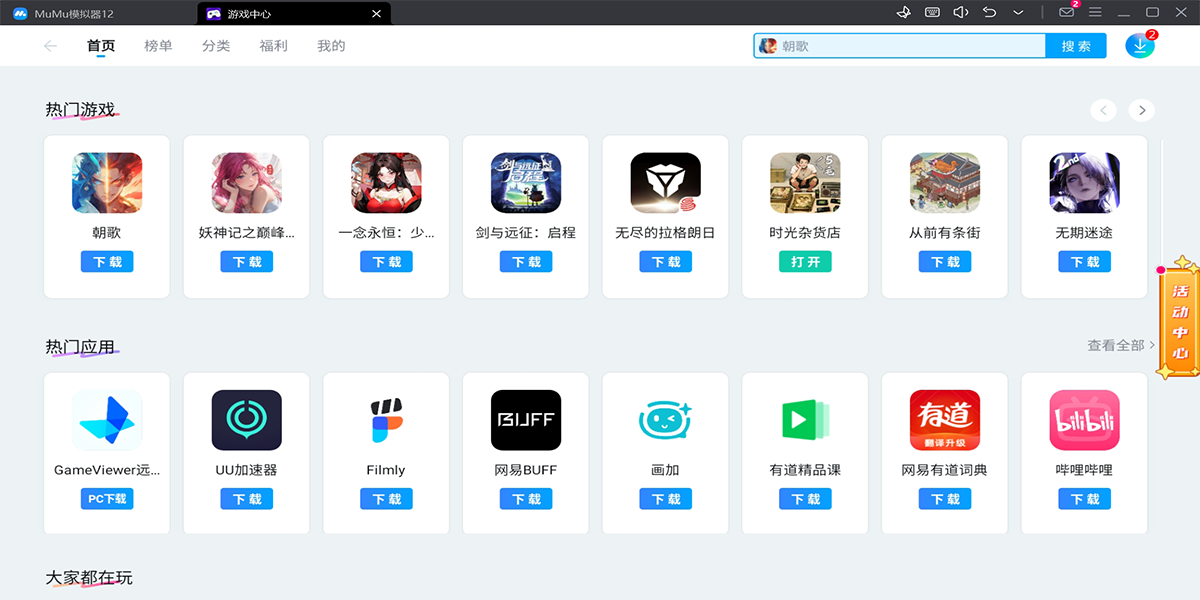
Task: Switch to the 榜单 tab
Action: [158, 46]
